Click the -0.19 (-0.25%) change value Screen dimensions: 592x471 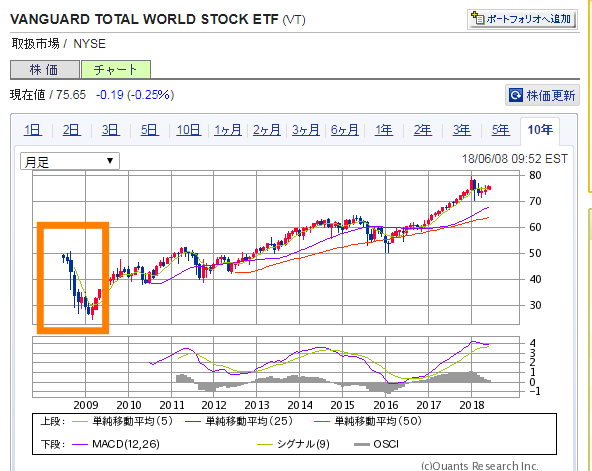[135, 95]
